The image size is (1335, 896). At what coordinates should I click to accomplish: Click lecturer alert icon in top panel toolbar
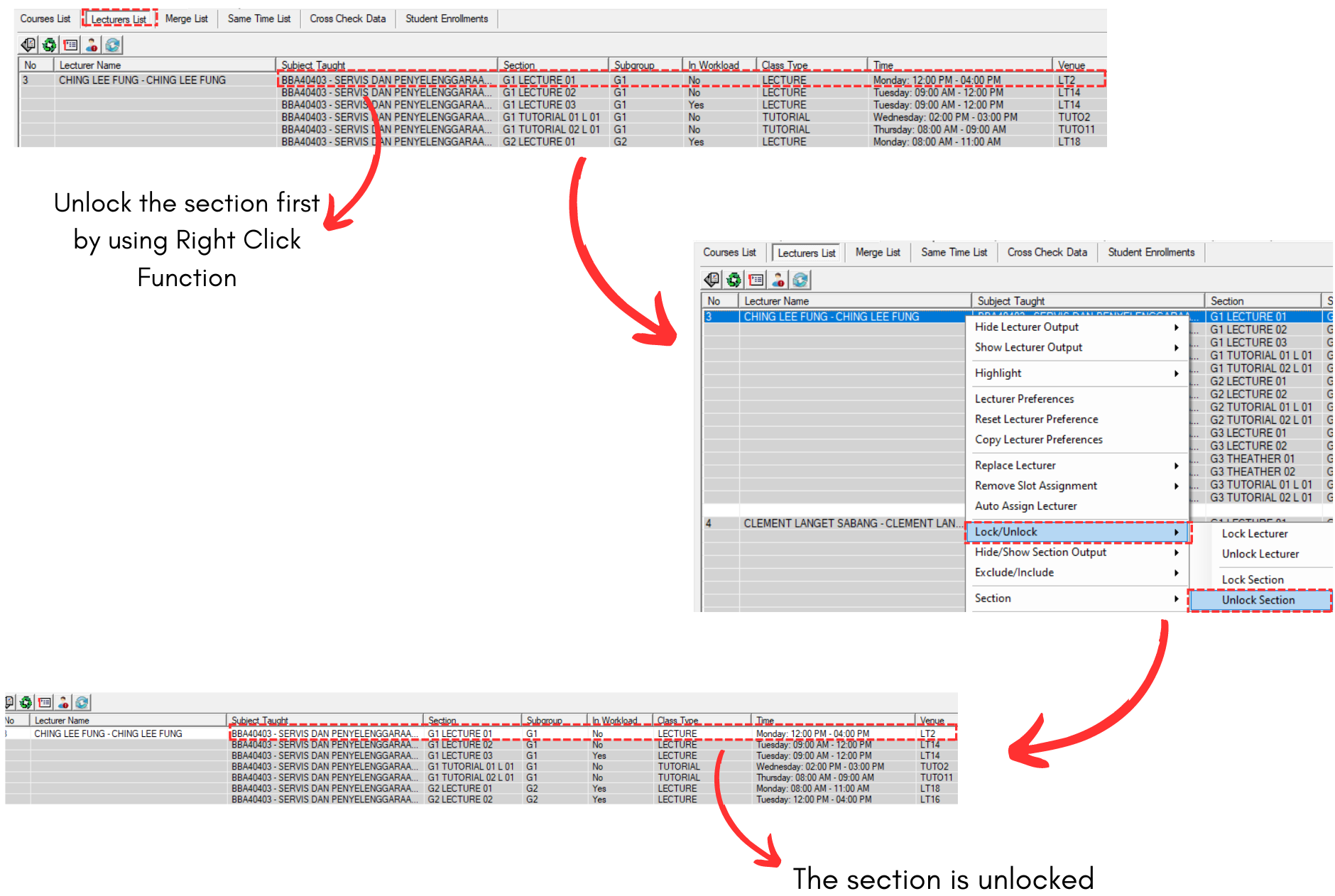point(92,45)
